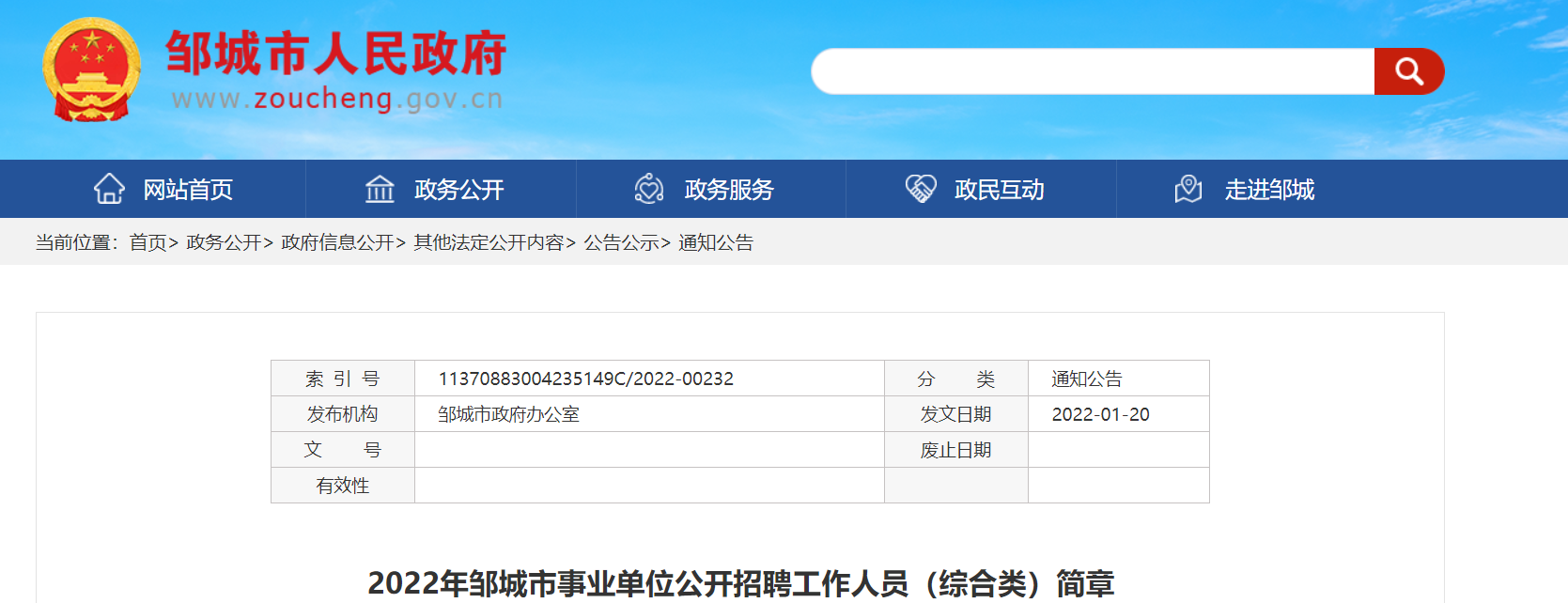The height and width of the screenshot is (603, 1568).
Task: Go to 政府信息公开 in breadcrumb
Action: point(337,242)
